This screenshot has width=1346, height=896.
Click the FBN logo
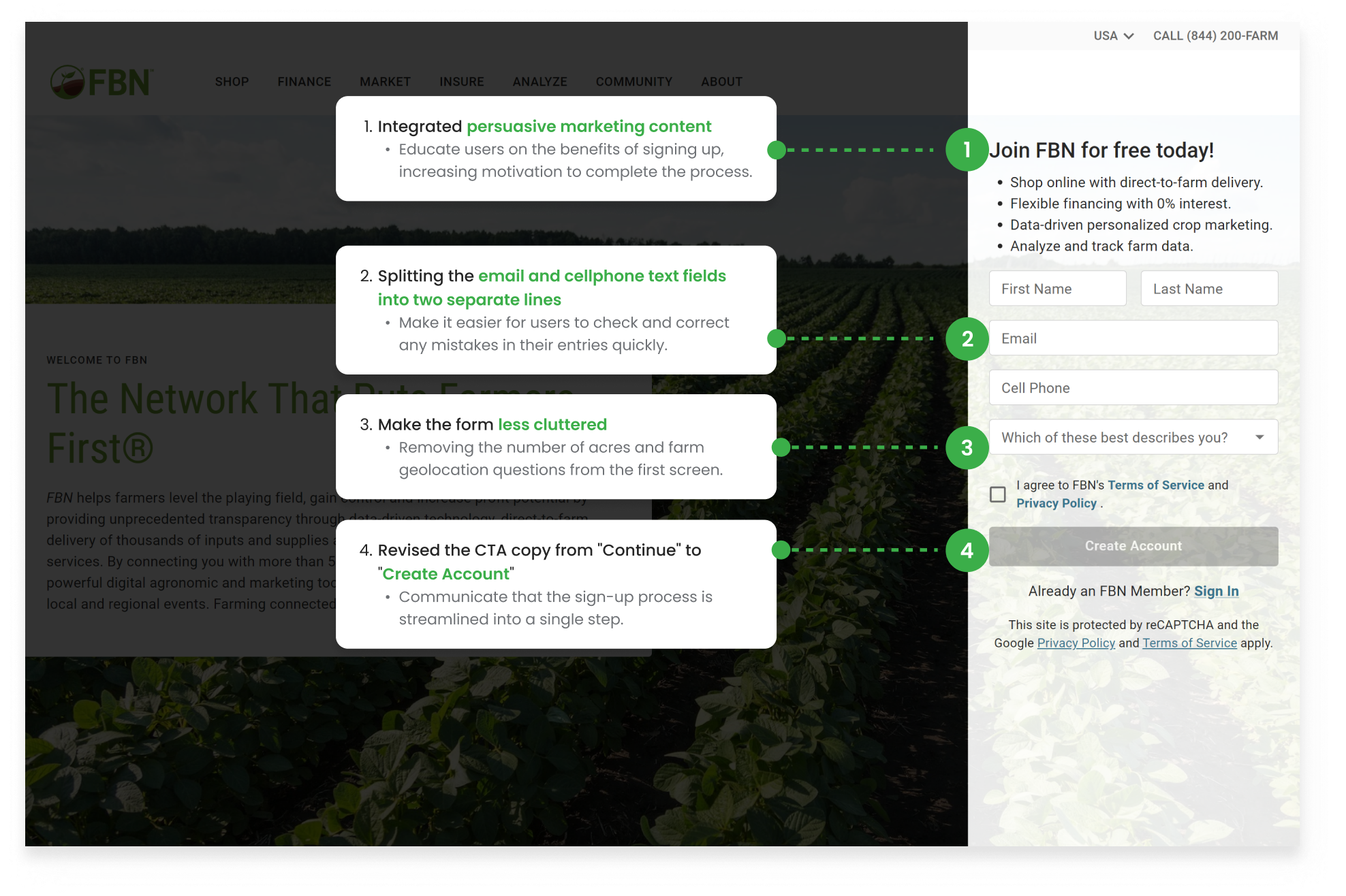click(101, 82)
